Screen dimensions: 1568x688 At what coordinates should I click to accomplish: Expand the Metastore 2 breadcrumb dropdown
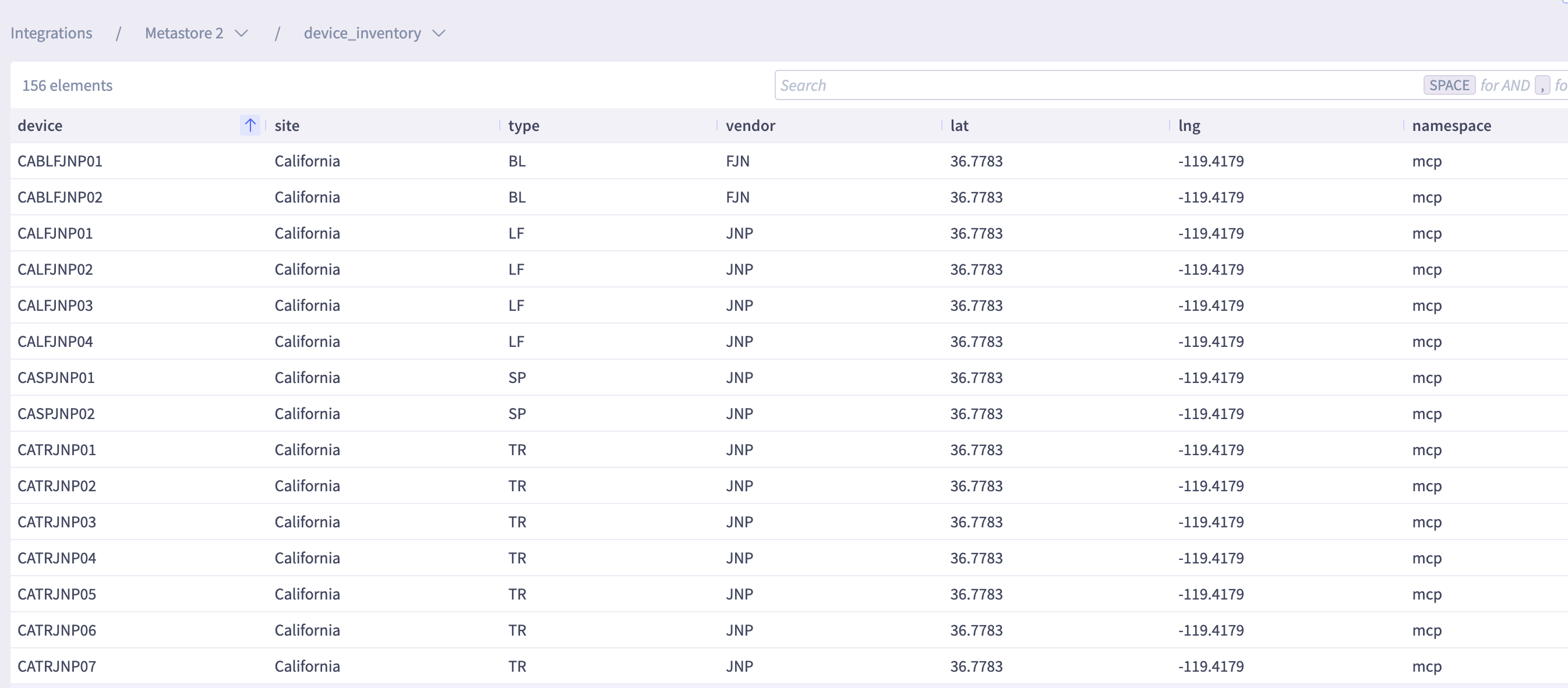point(242,33)
